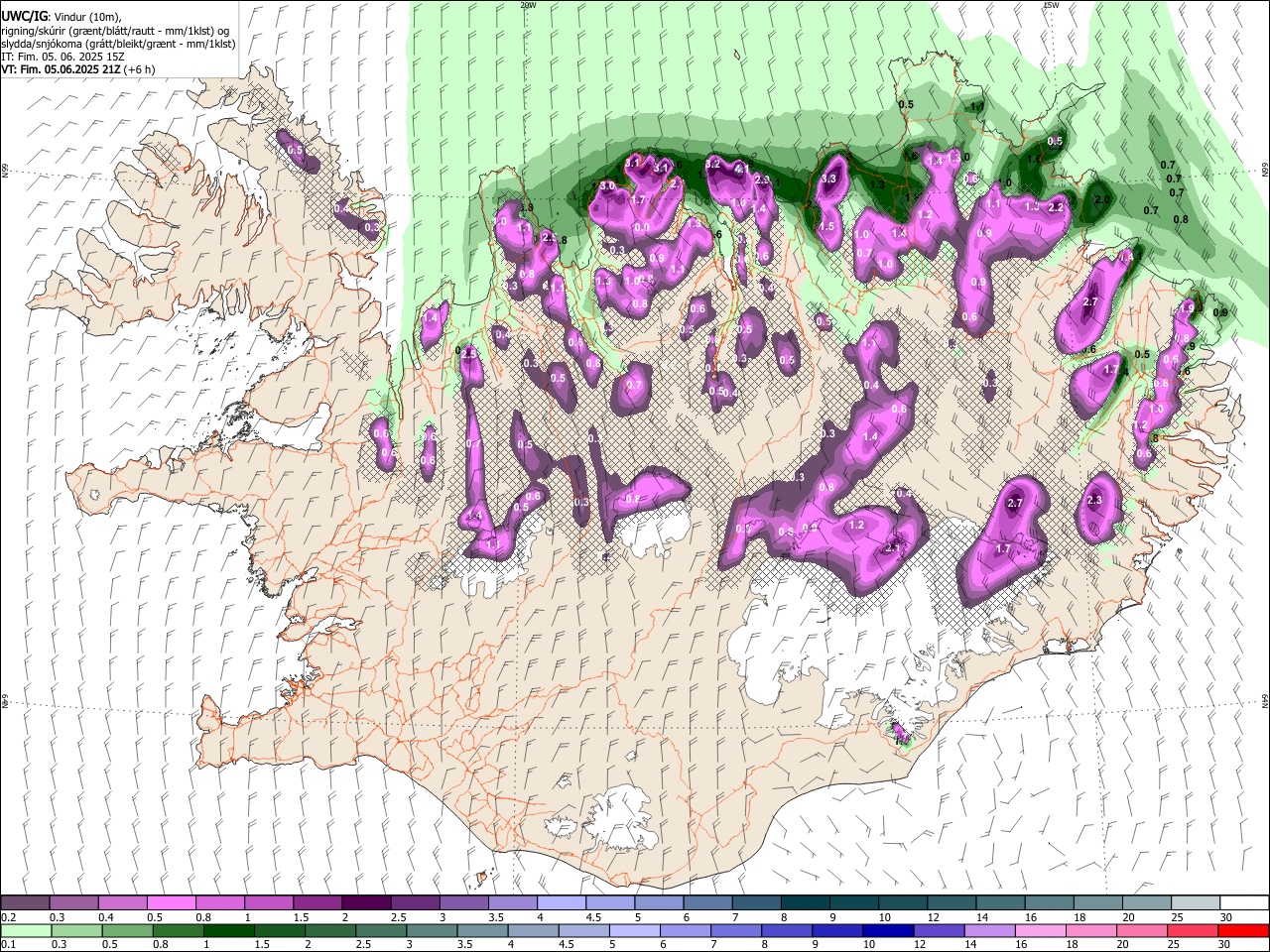Screen dimensions: 1270x952
Task: Click the 'slydda/snjókoma' legend description line
Action: point(118,44)
